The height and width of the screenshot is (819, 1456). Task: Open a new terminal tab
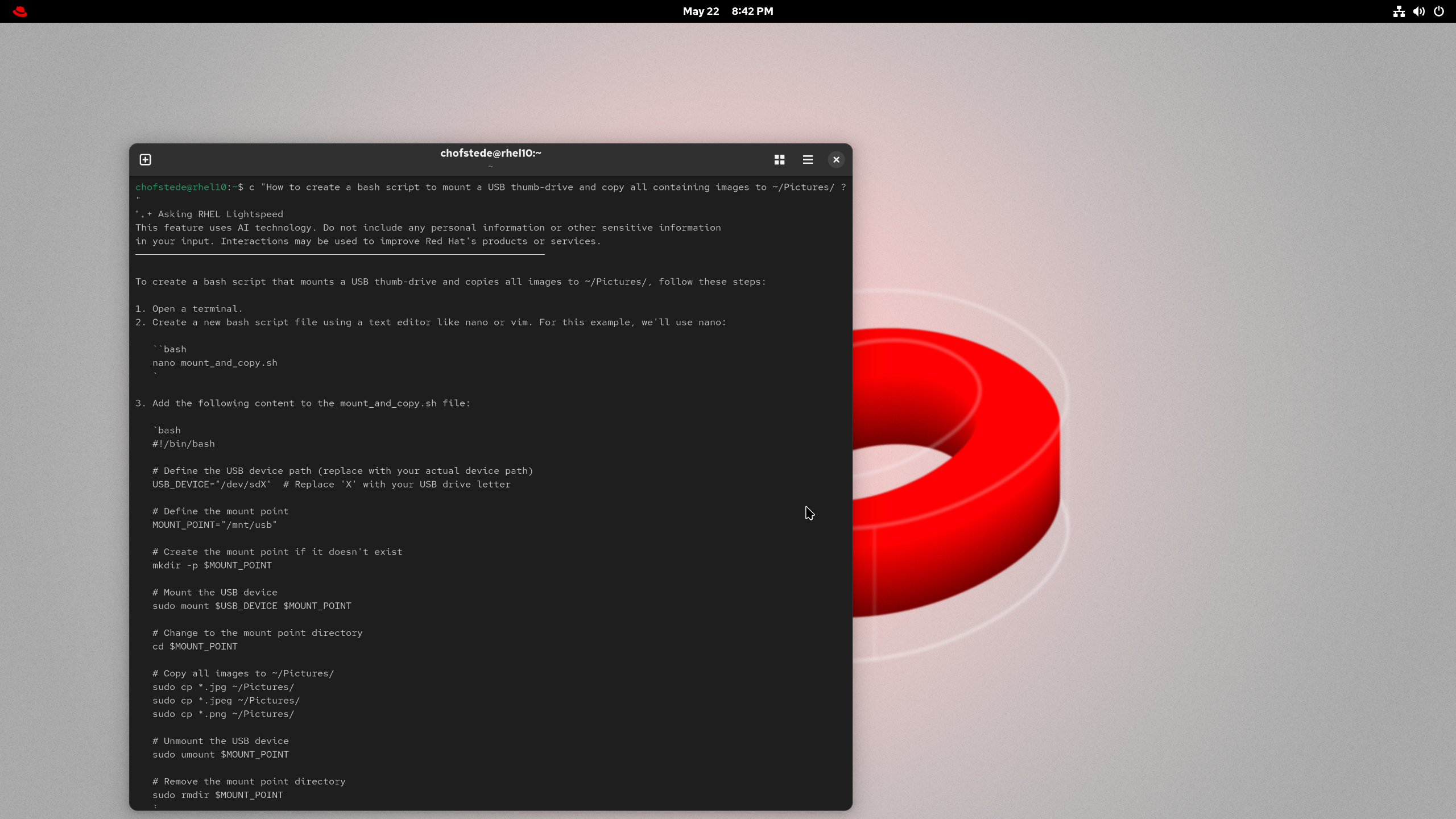(145, 160)
